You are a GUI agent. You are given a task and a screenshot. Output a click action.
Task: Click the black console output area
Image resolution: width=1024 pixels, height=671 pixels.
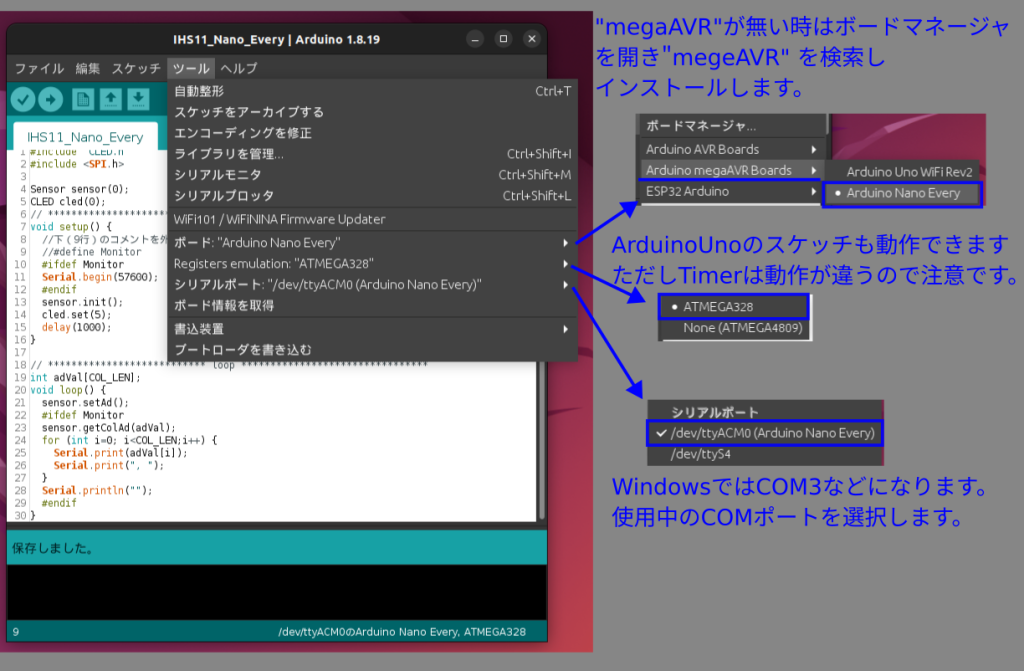[277, 593]
